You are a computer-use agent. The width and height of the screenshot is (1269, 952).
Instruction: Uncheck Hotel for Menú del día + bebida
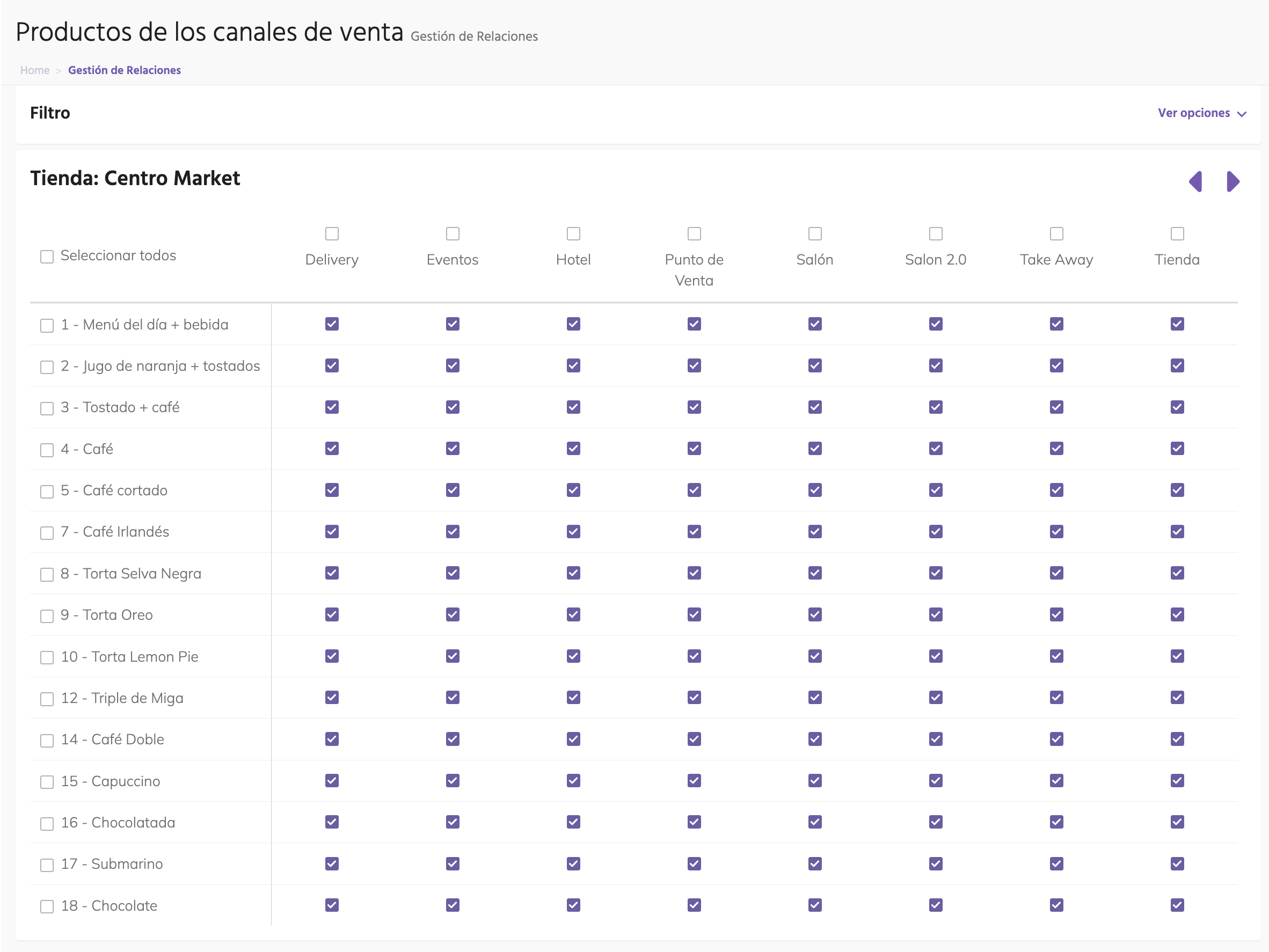tap(573, 324)
